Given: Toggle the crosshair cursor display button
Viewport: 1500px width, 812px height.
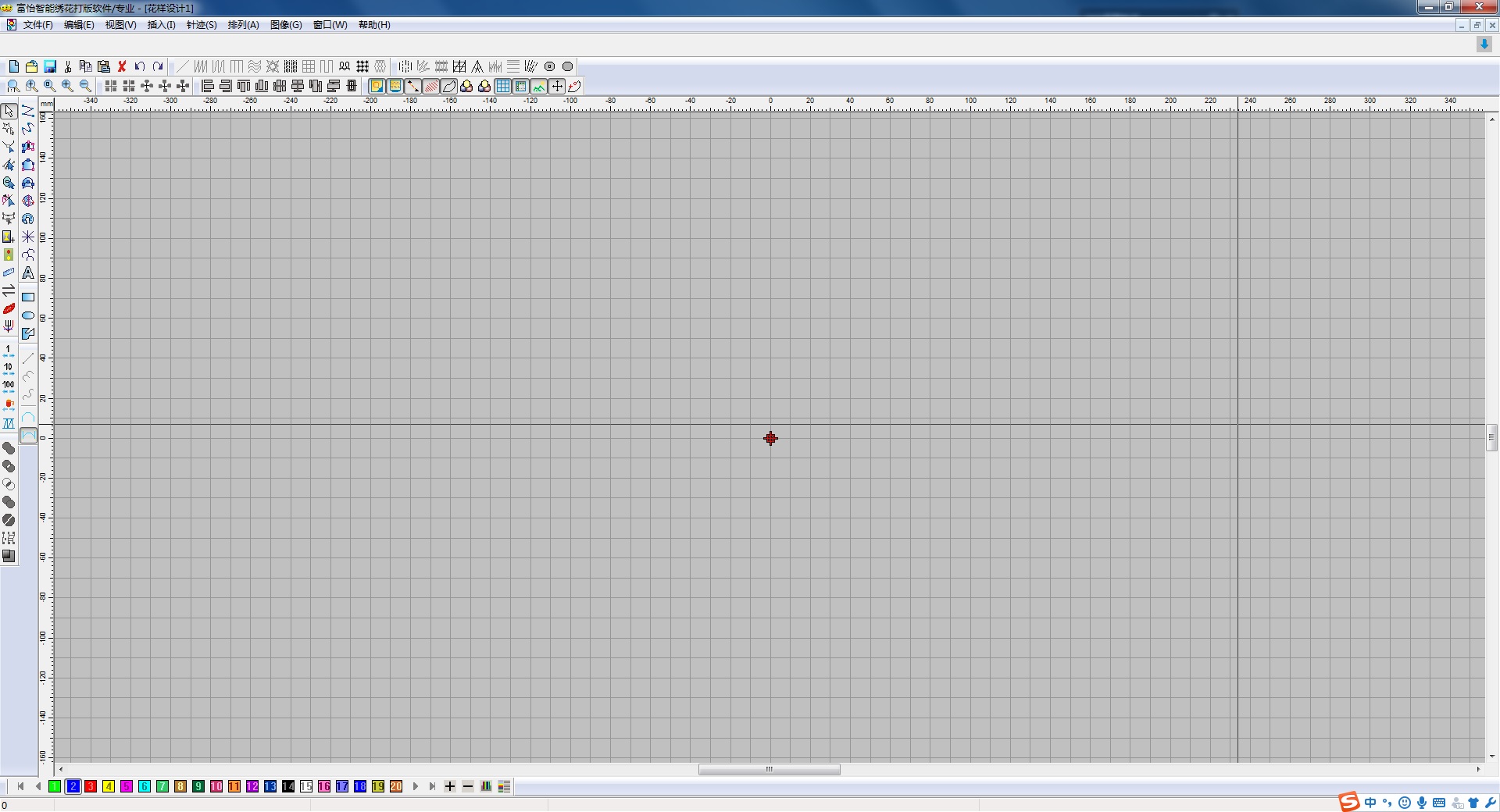Looking at the screenshot, I should tap(557, 86).
